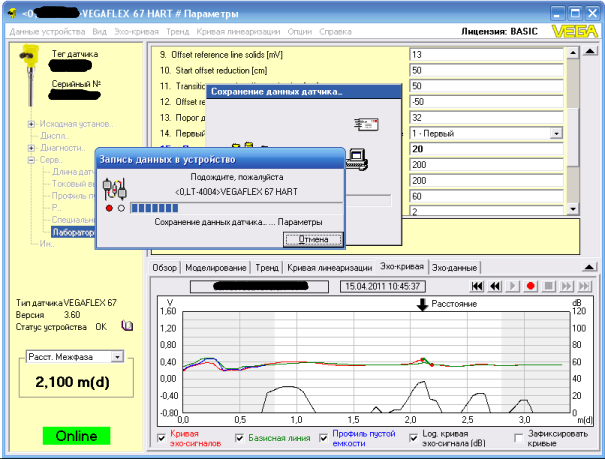
Task: Jump to first echo curve record
Action: coord(477,286)
